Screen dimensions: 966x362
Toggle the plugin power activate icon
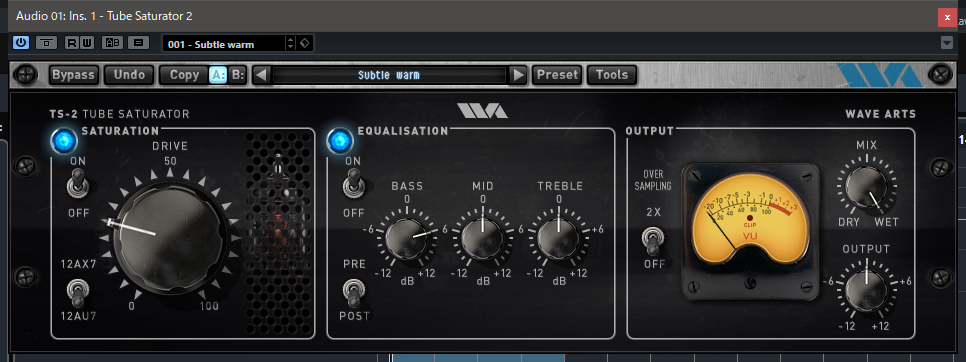[20, 43]
